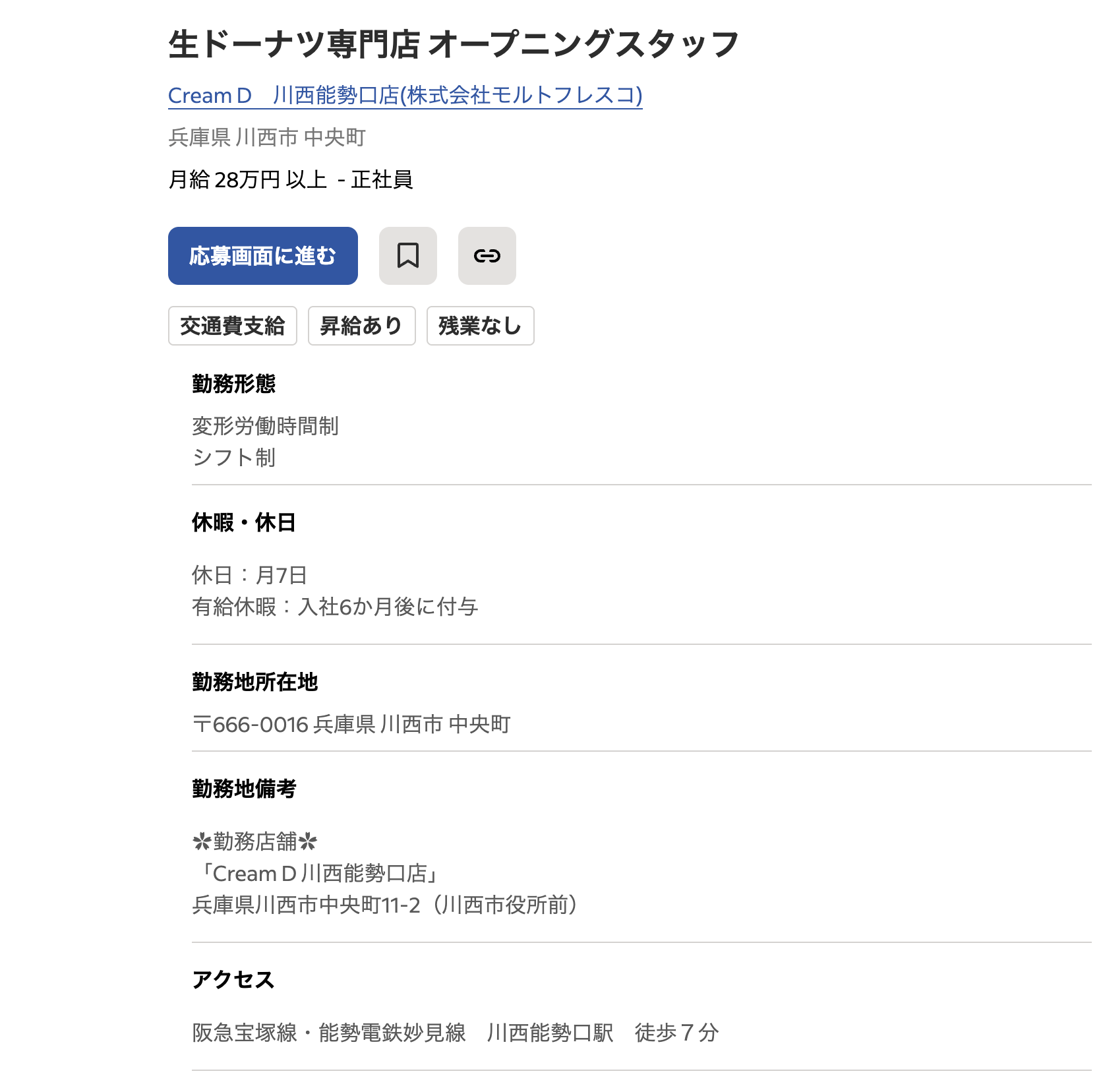The image size is (1101, 1092).
Task: Click the 生ドーナツ専門店 job title heading
Action: (454, 45)
